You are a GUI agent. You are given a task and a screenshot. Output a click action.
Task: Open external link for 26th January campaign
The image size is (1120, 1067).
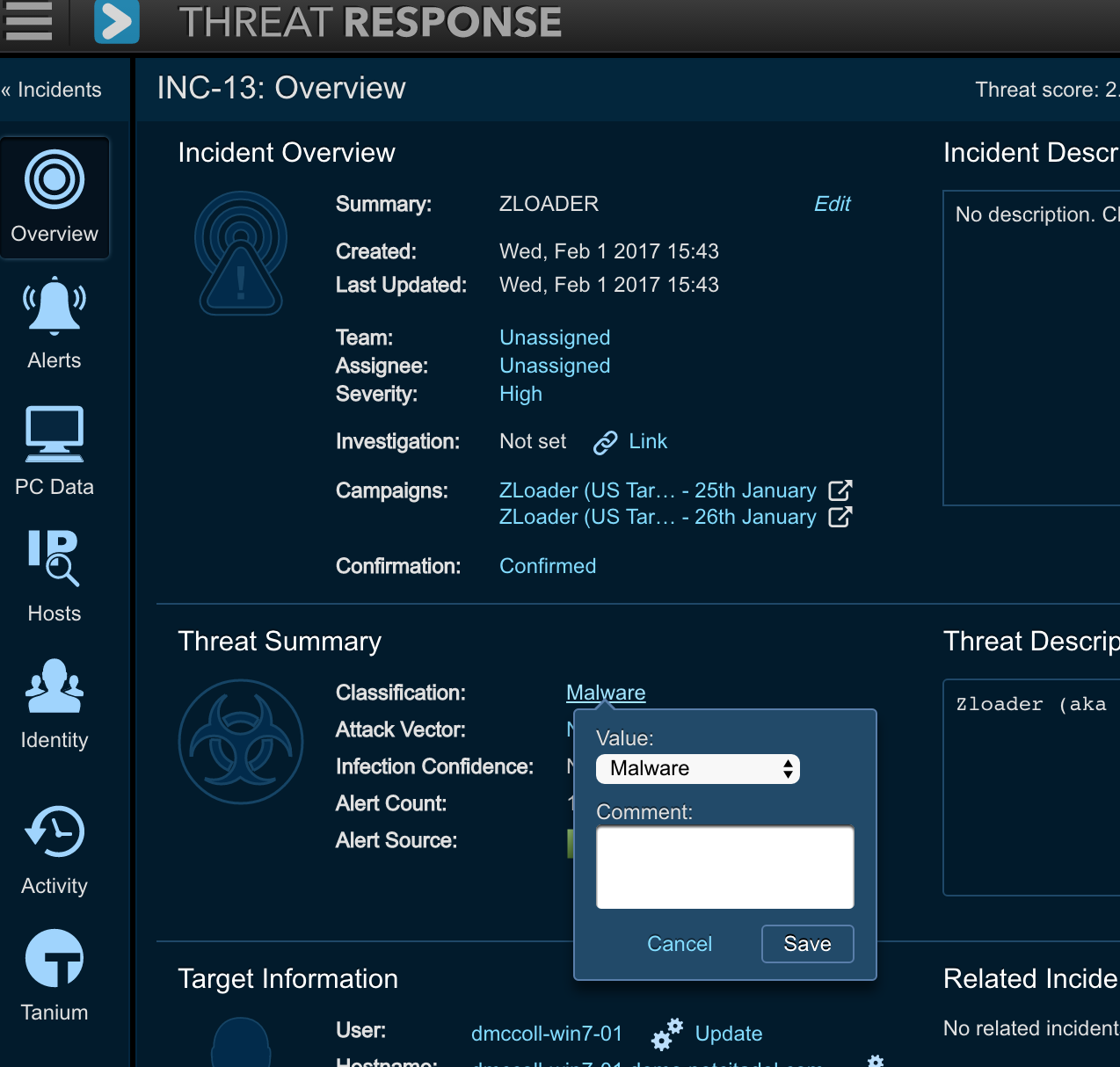pyautogui.click(x=840, y=517)
